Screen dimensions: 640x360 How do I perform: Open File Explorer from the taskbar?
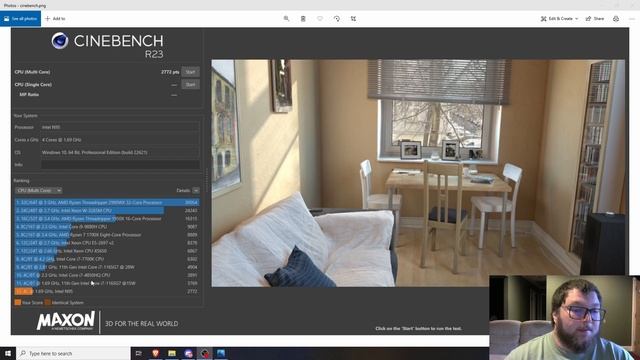(x=172, y=353)
